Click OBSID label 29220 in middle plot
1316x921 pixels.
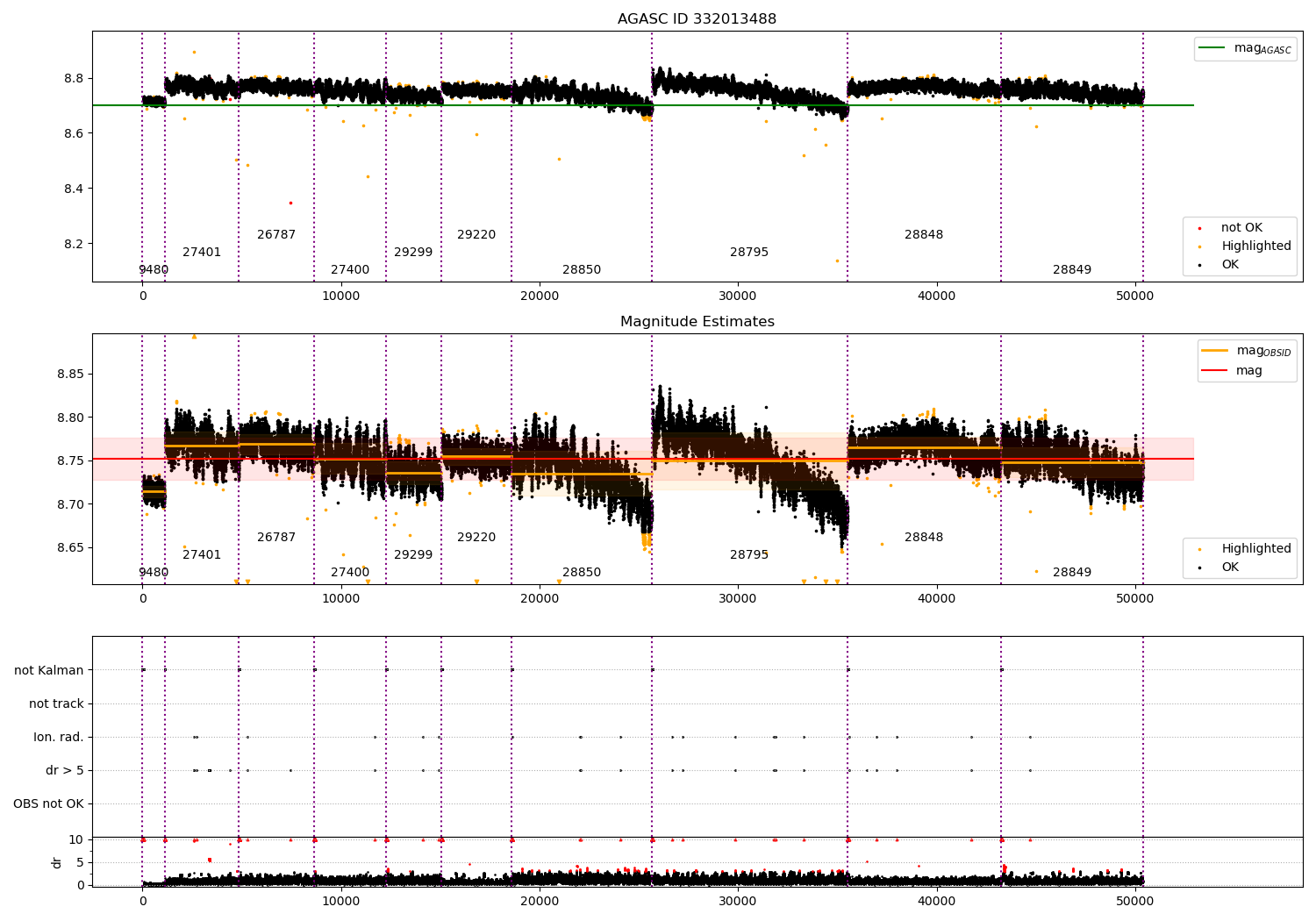coord(476,538)
